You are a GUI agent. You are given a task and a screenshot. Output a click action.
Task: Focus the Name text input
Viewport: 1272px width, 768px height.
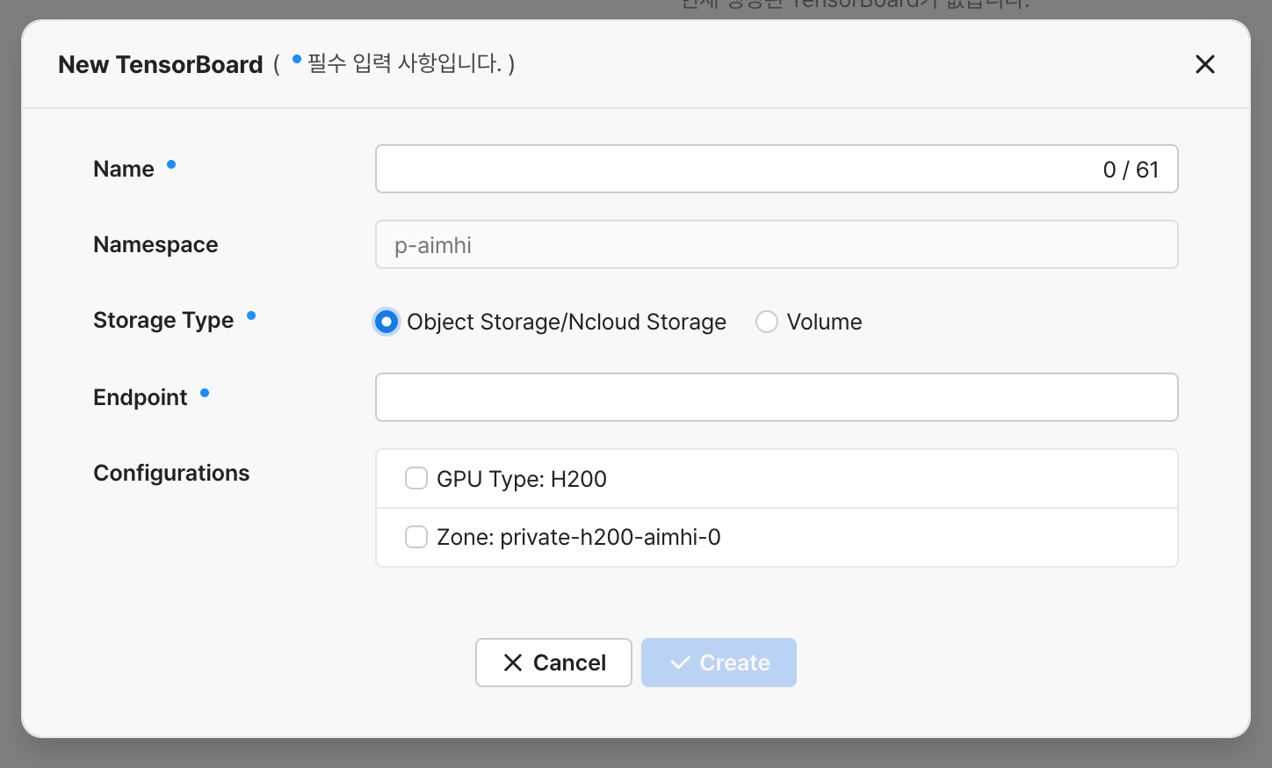click(730, 169)
